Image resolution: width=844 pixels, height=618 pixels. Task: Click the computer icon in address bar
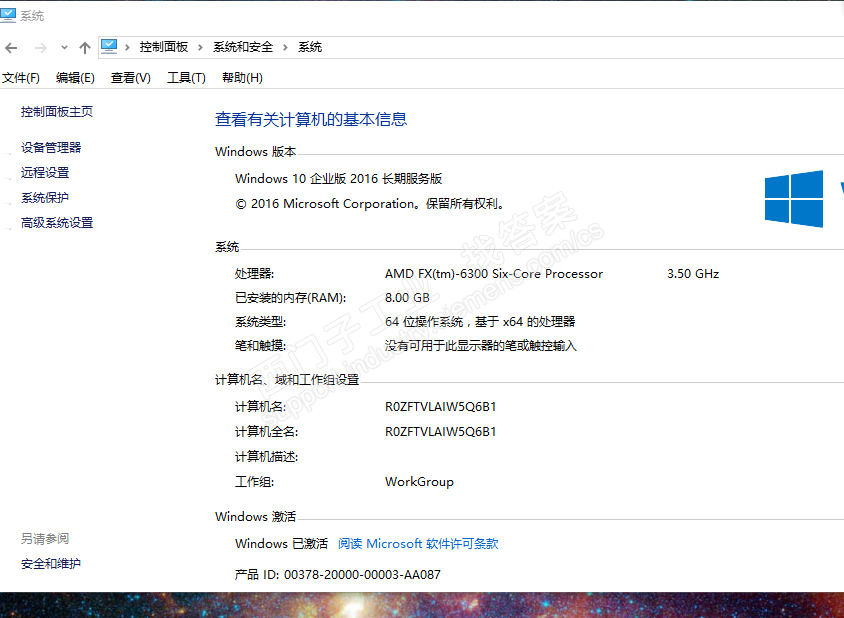[109, 47]
